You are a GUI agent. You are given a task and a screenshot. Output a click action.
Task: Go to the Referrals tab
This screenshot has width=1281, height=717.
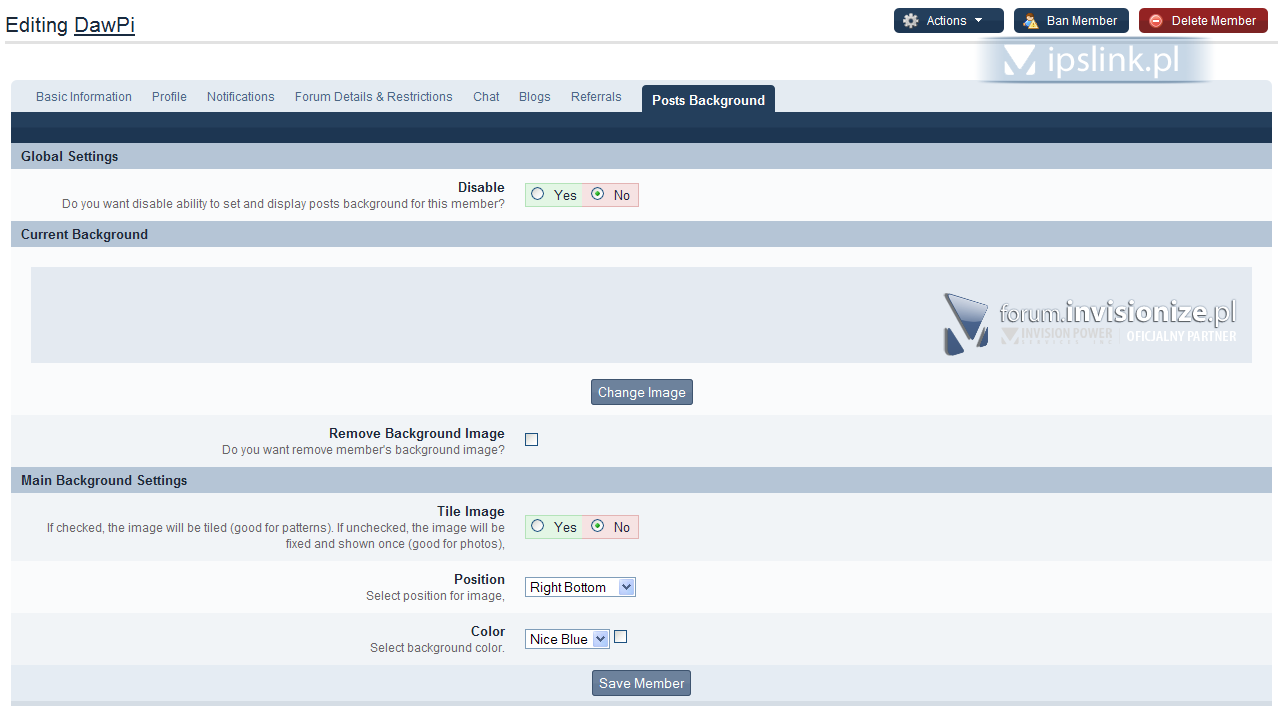coord(596,97)
